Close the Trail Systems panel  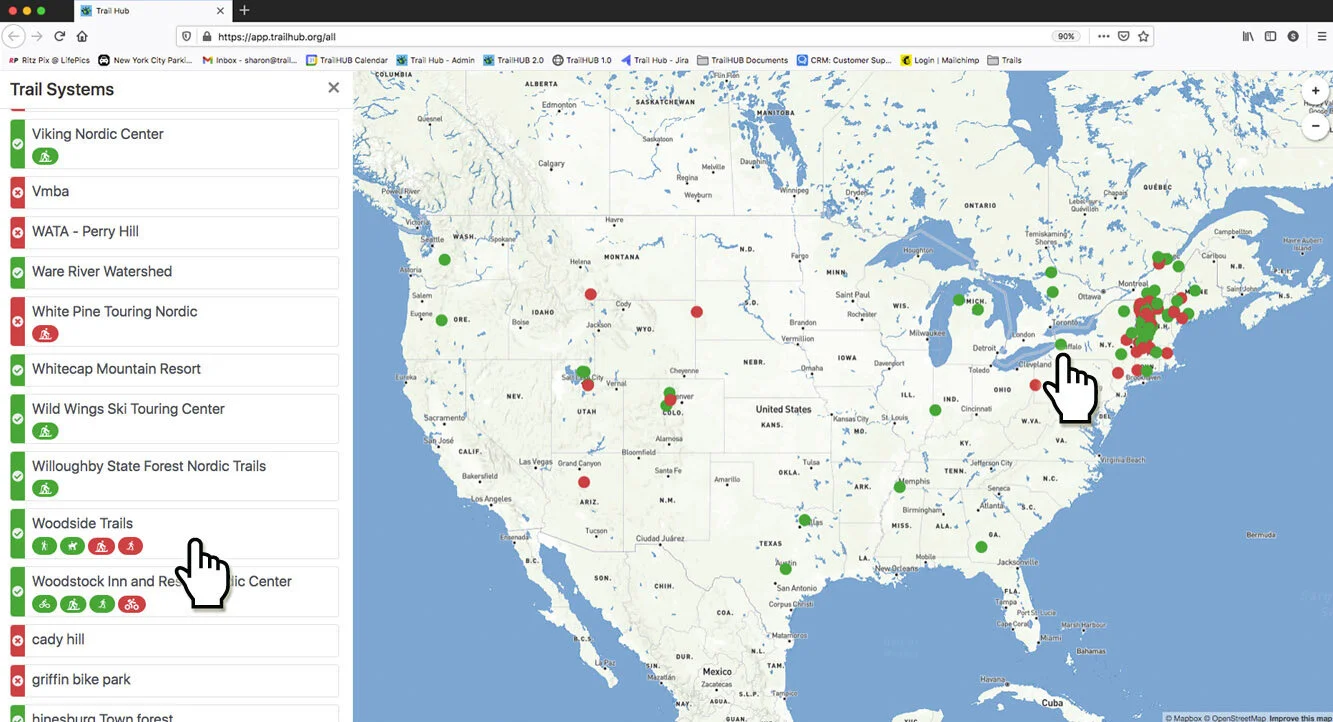tap(334, 88)
